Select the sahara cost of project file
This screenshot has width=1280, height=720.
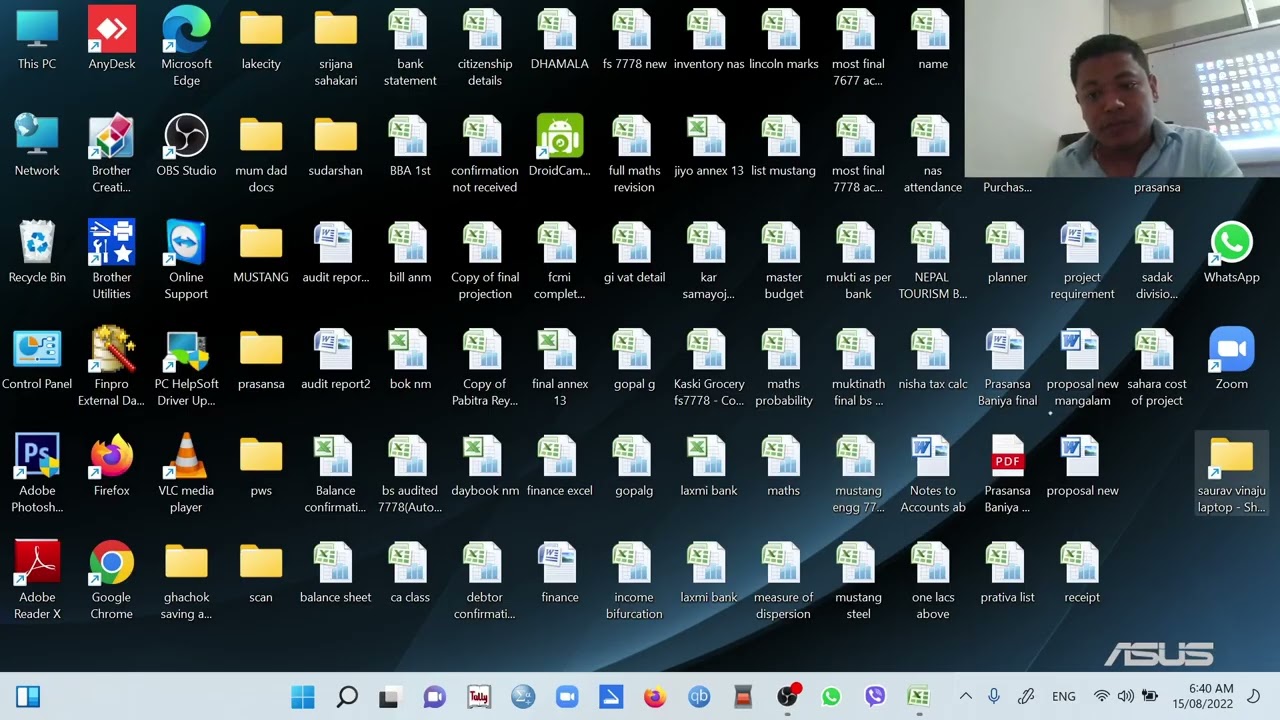click(x=1157, y=368)
